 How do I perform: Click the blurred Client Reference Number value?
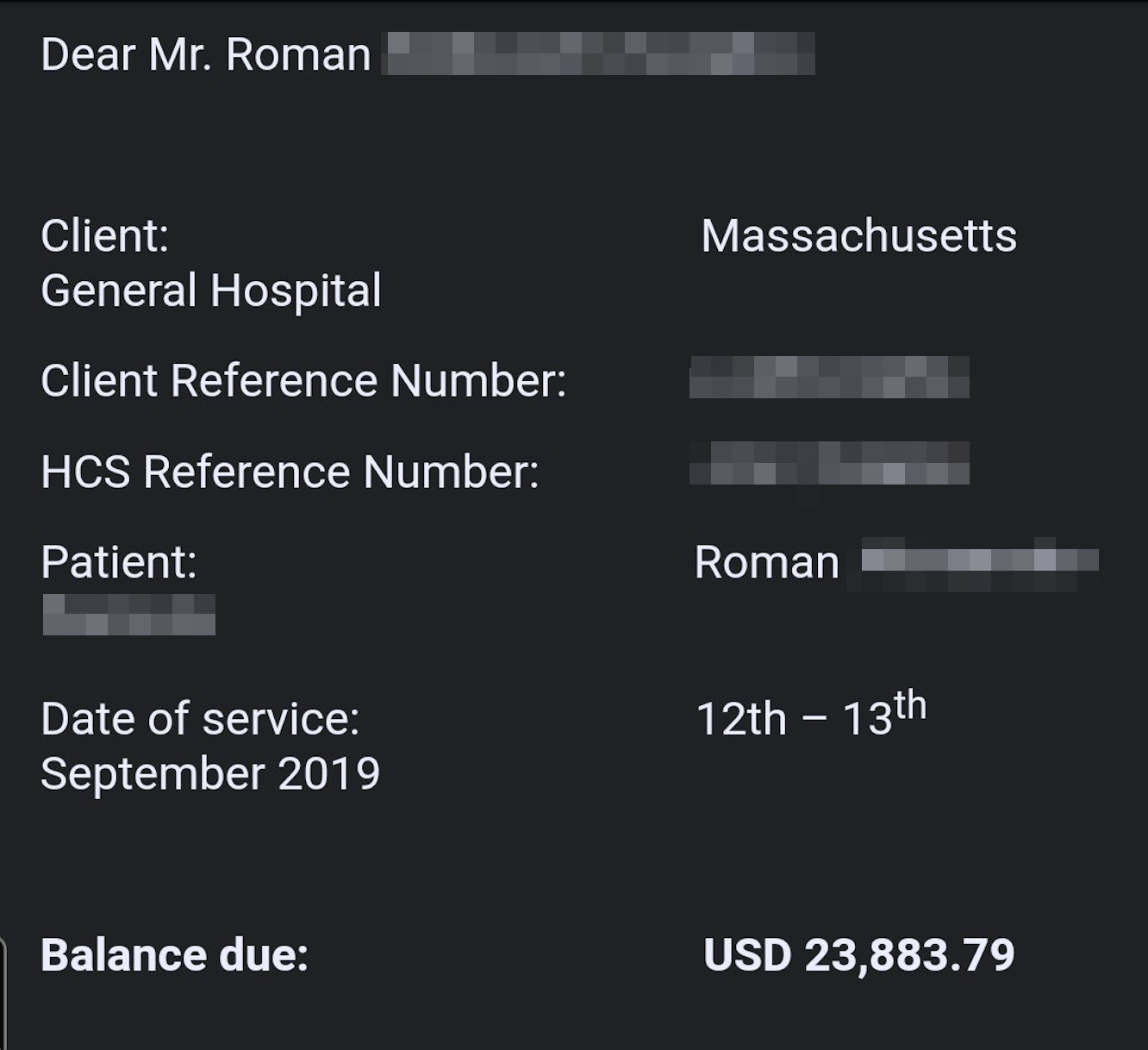pyautogui.click(x=829, y=378)
